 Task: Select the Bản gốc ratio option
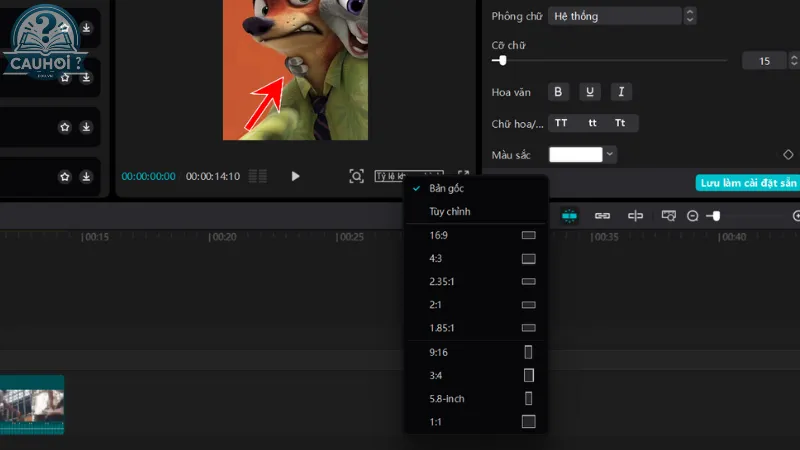(476, 188)
